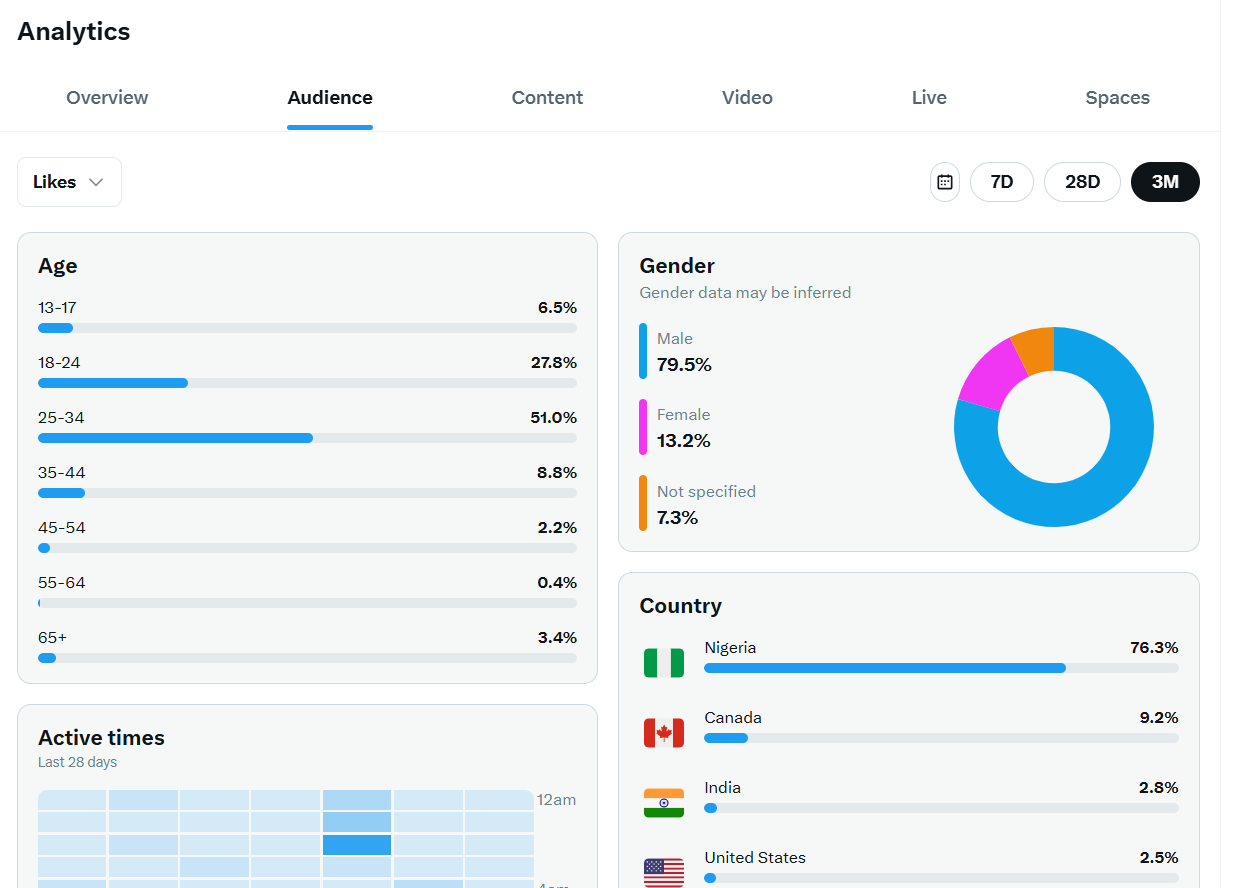Click the Canada flag icon

click(664, 733)
